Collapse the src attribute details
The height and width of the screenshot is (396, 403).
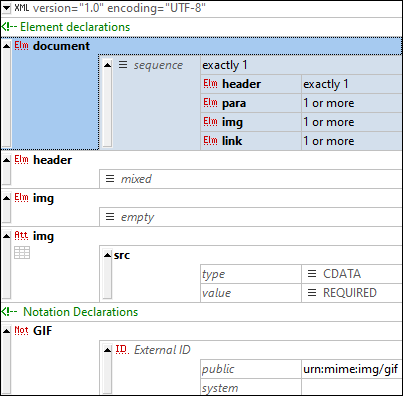[107, 255]
